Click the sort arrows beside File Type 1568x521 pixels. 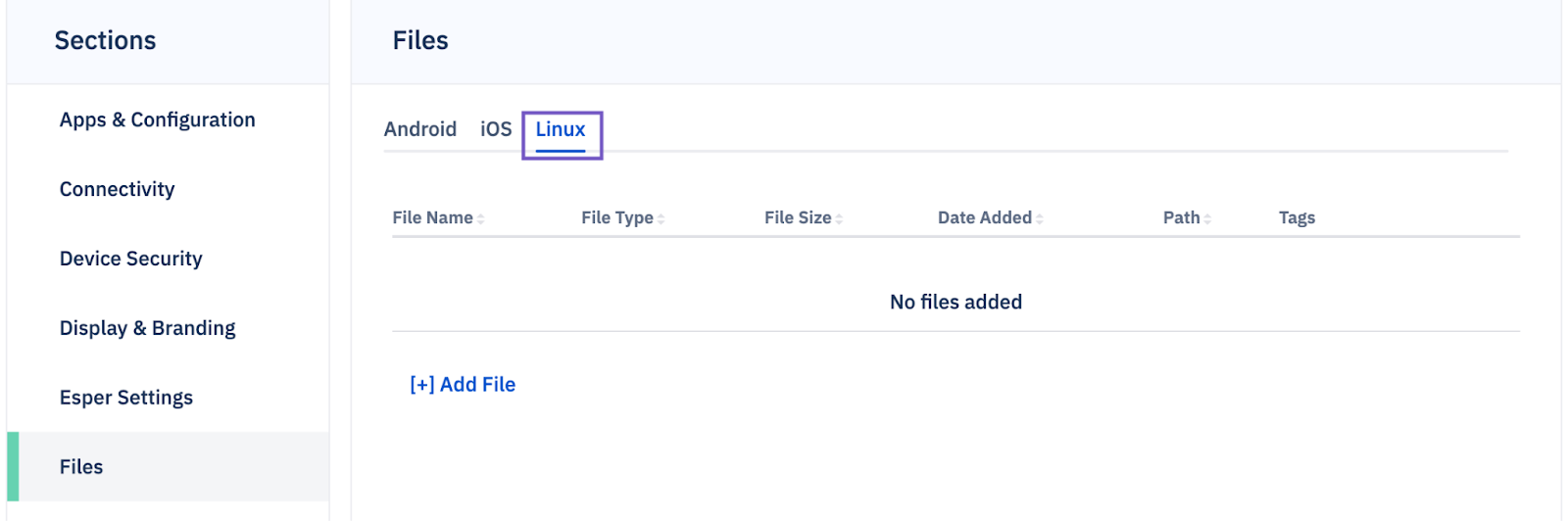click(661, 219)
